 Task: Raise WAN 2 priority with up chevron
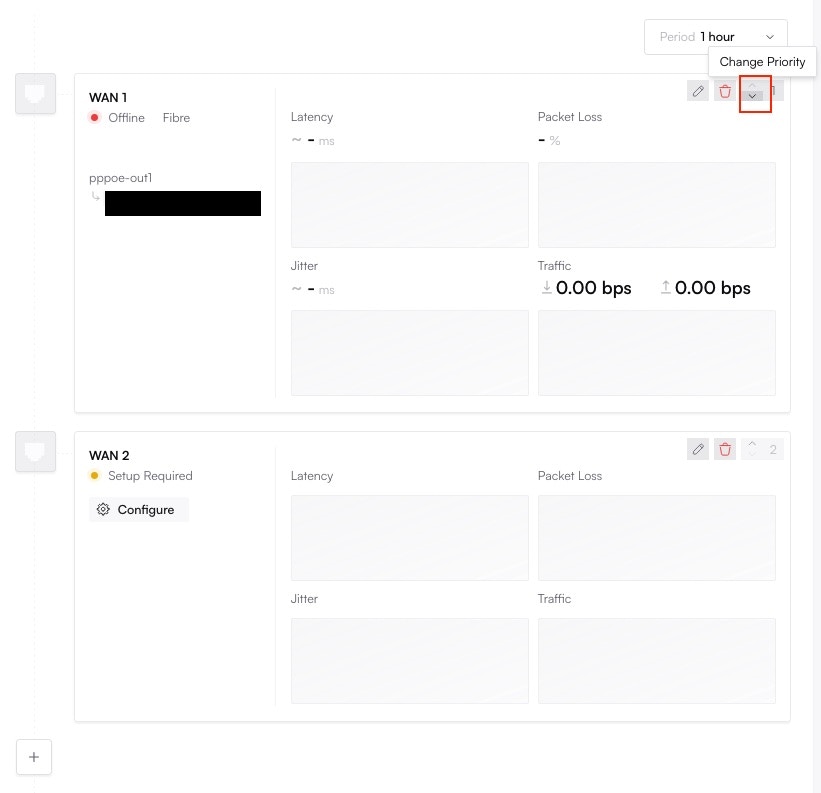[x=752, y=444]
